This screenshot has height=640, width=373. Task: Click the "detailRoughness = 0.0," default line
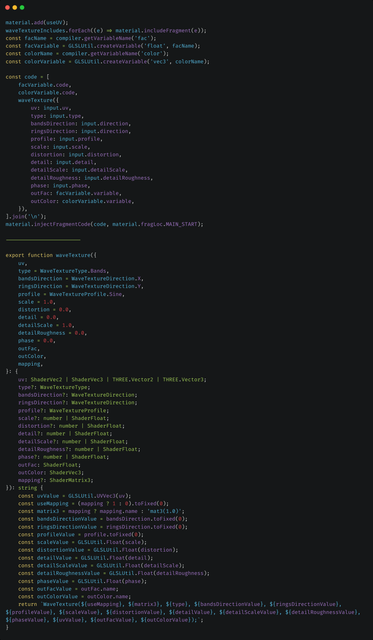(53, 333)
